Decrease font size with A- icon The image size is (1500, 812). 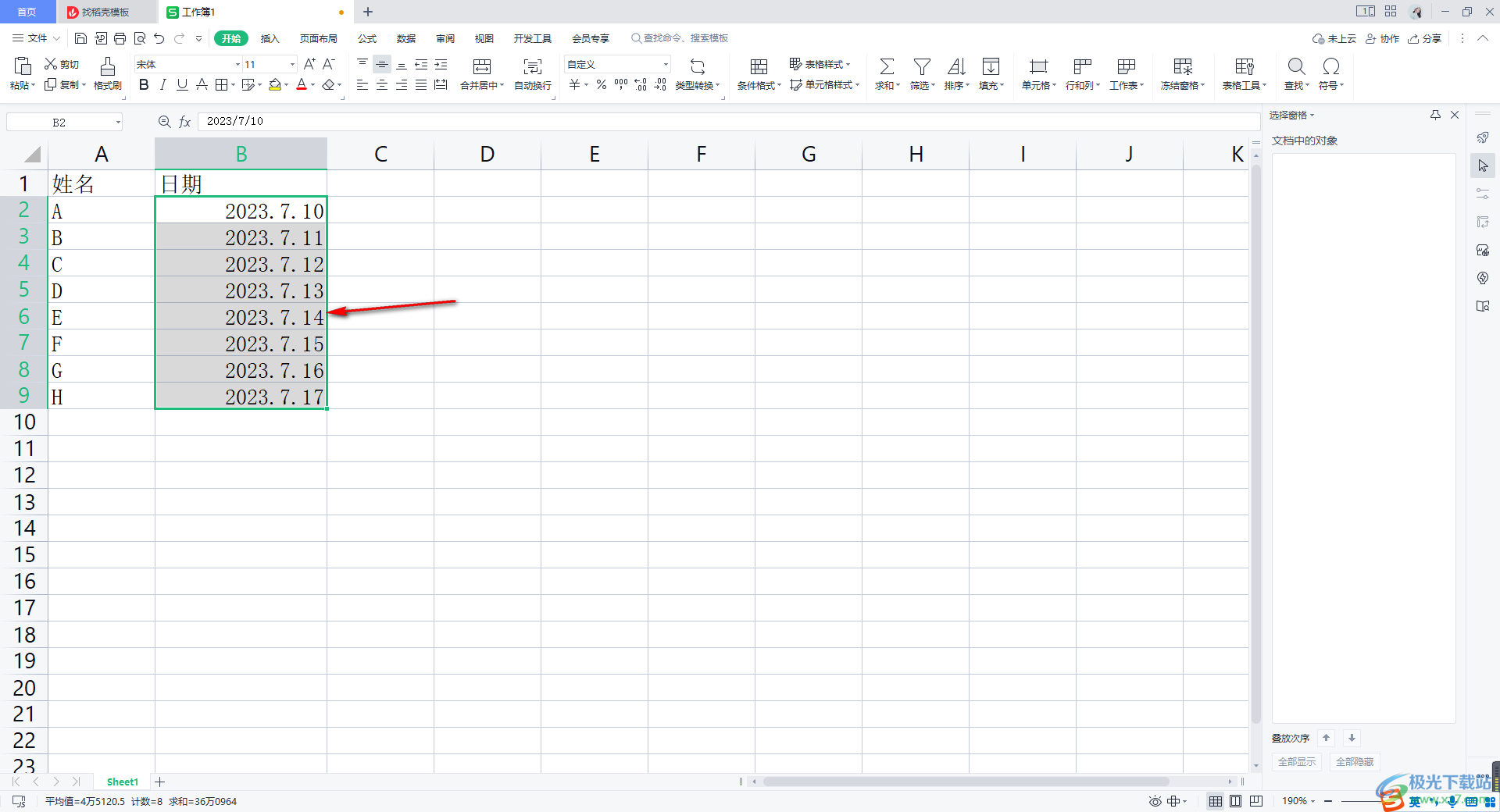tap(329, 64)
